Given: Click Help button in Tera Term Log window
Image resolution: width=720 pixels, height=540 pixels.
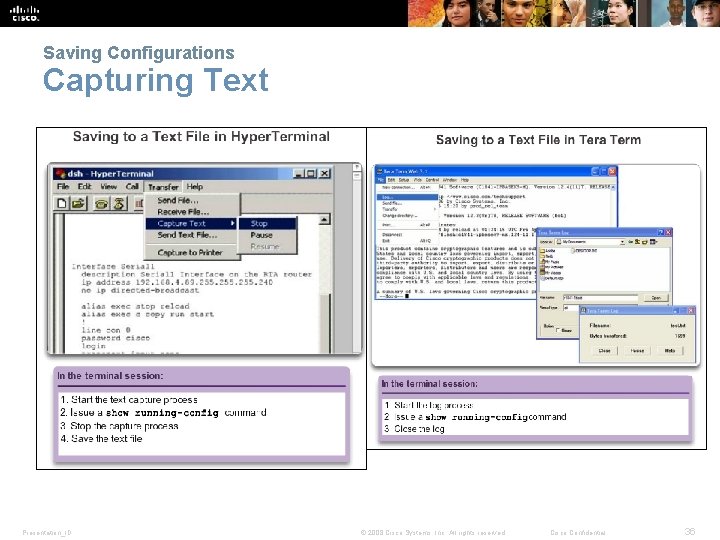Looking at the screenshot, I should (x=669, y=351).
